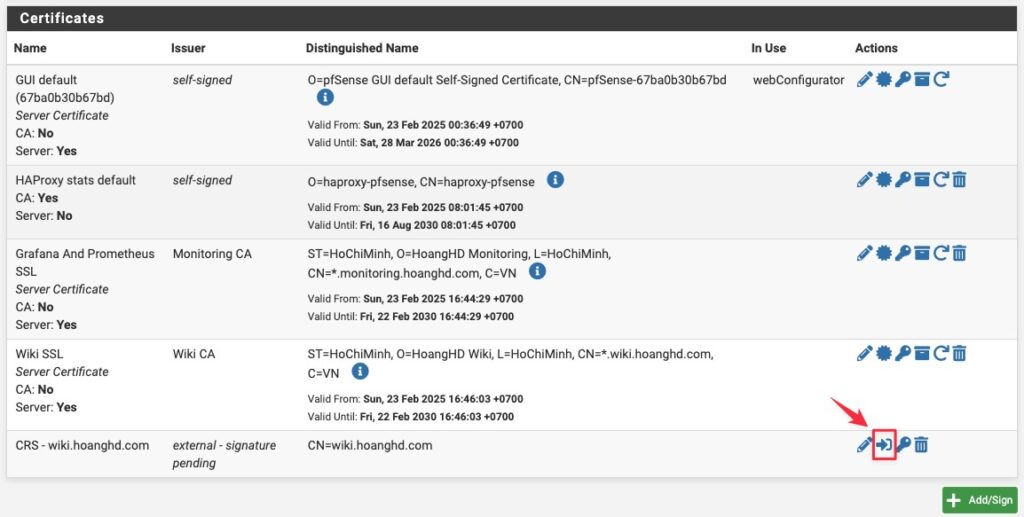Delete the Wiki SSL certificate
Screen dimensions: 1024x517
point(959,354)
